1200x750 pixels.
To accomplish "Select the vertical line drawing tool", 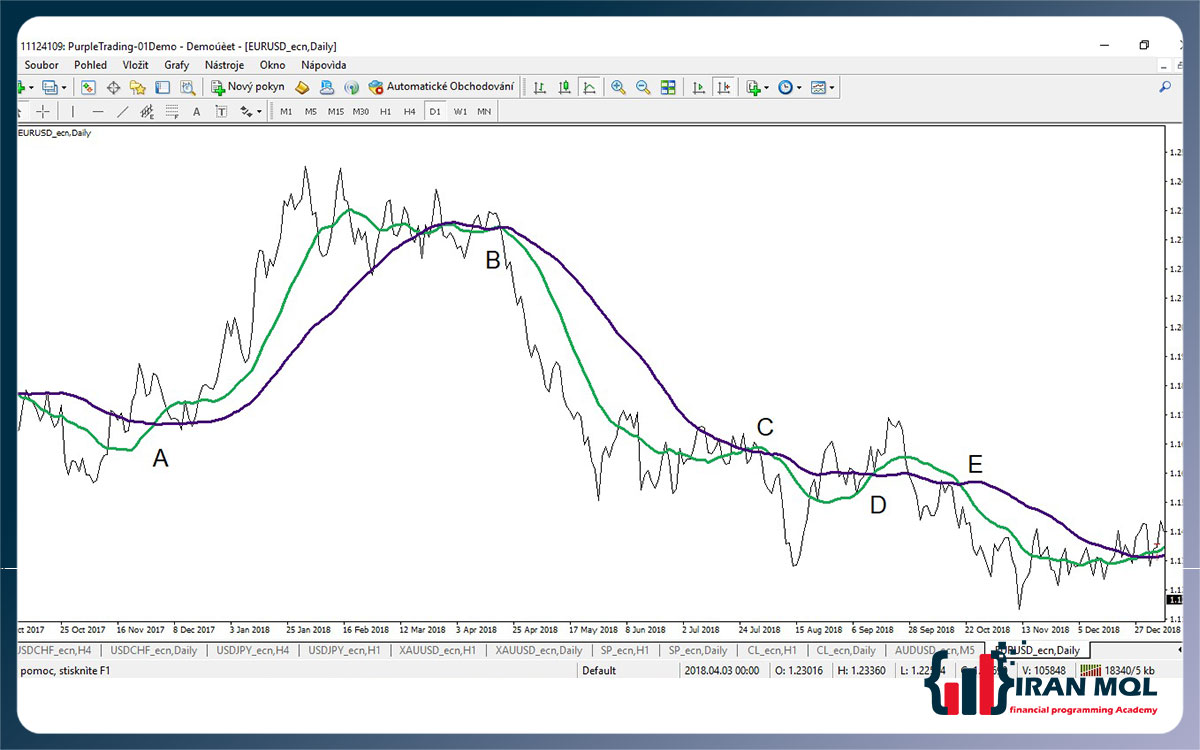I will coord(72,111).
